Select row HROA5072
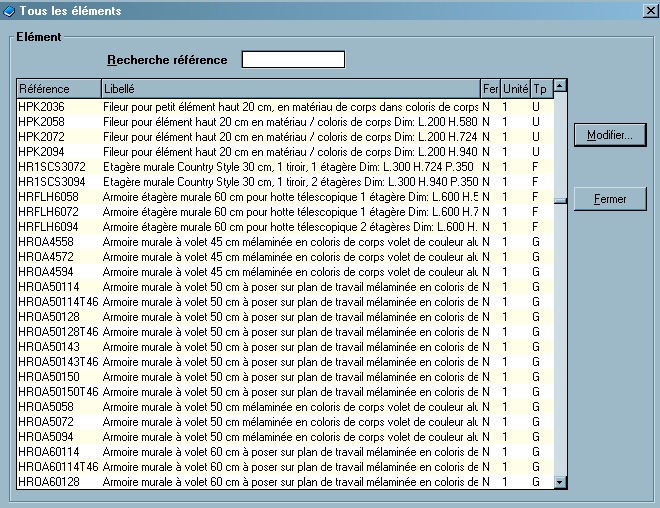This screenshot has height=508, width=660. (285, 422)
